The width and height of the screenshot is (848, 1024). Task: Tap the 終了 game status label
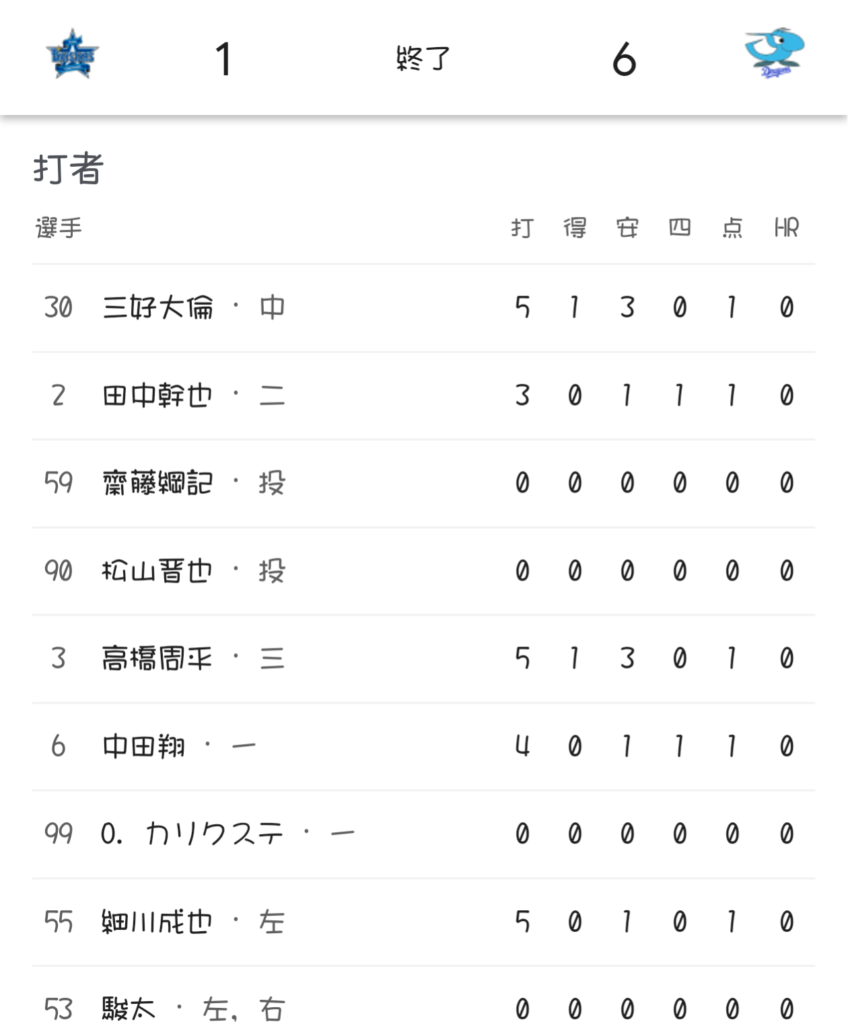(423, 60)
